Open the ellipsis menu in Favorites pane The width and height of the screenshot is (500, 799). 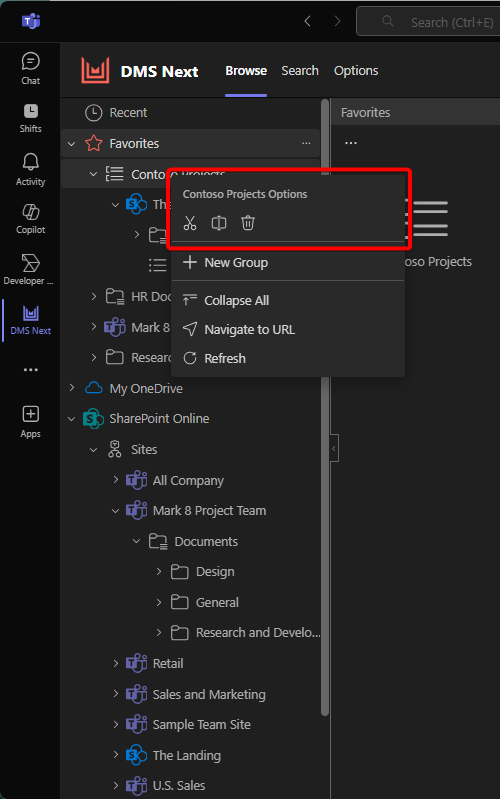tap(351, 143)
